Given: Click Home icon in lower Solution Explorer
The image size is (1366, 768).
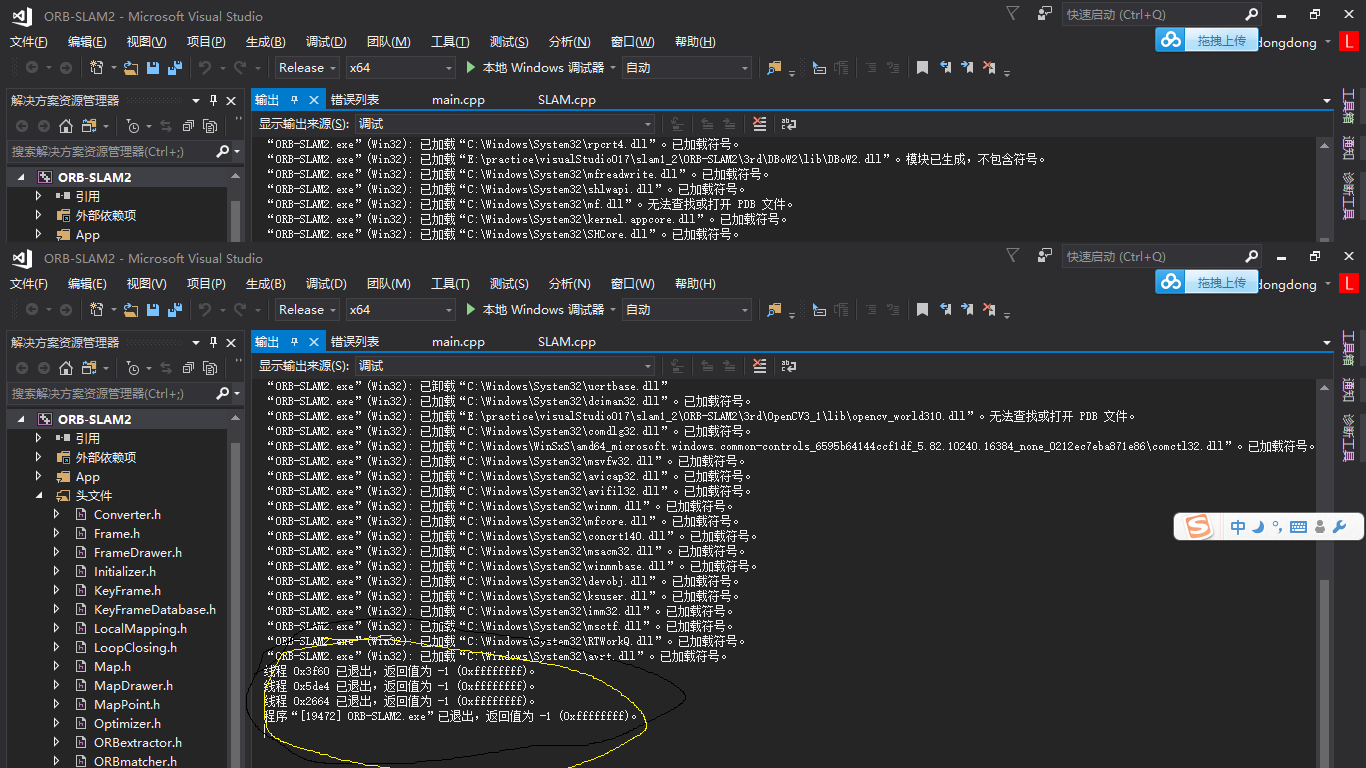Looking at the screenshot, I should [66, 368].
